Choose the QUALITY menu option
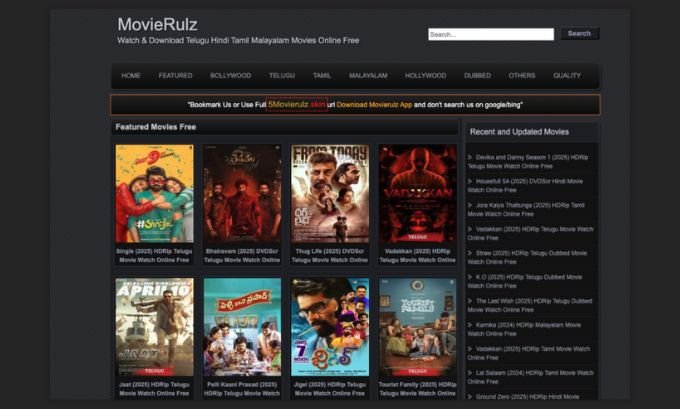Screen dimensions: 680x409 [566, 76]
